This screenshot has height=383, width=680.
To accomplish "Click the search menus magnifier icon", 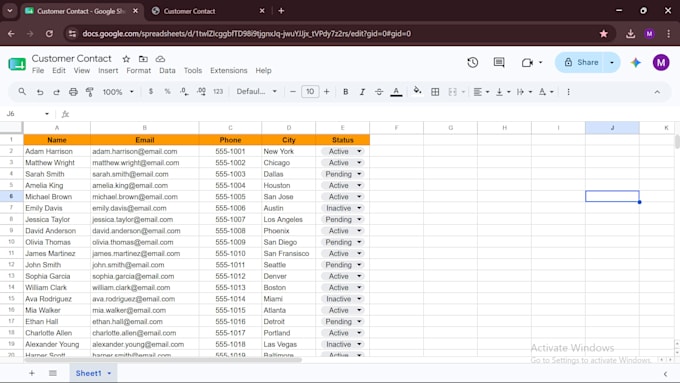I will pyautogui.click(x=22, y=92).
